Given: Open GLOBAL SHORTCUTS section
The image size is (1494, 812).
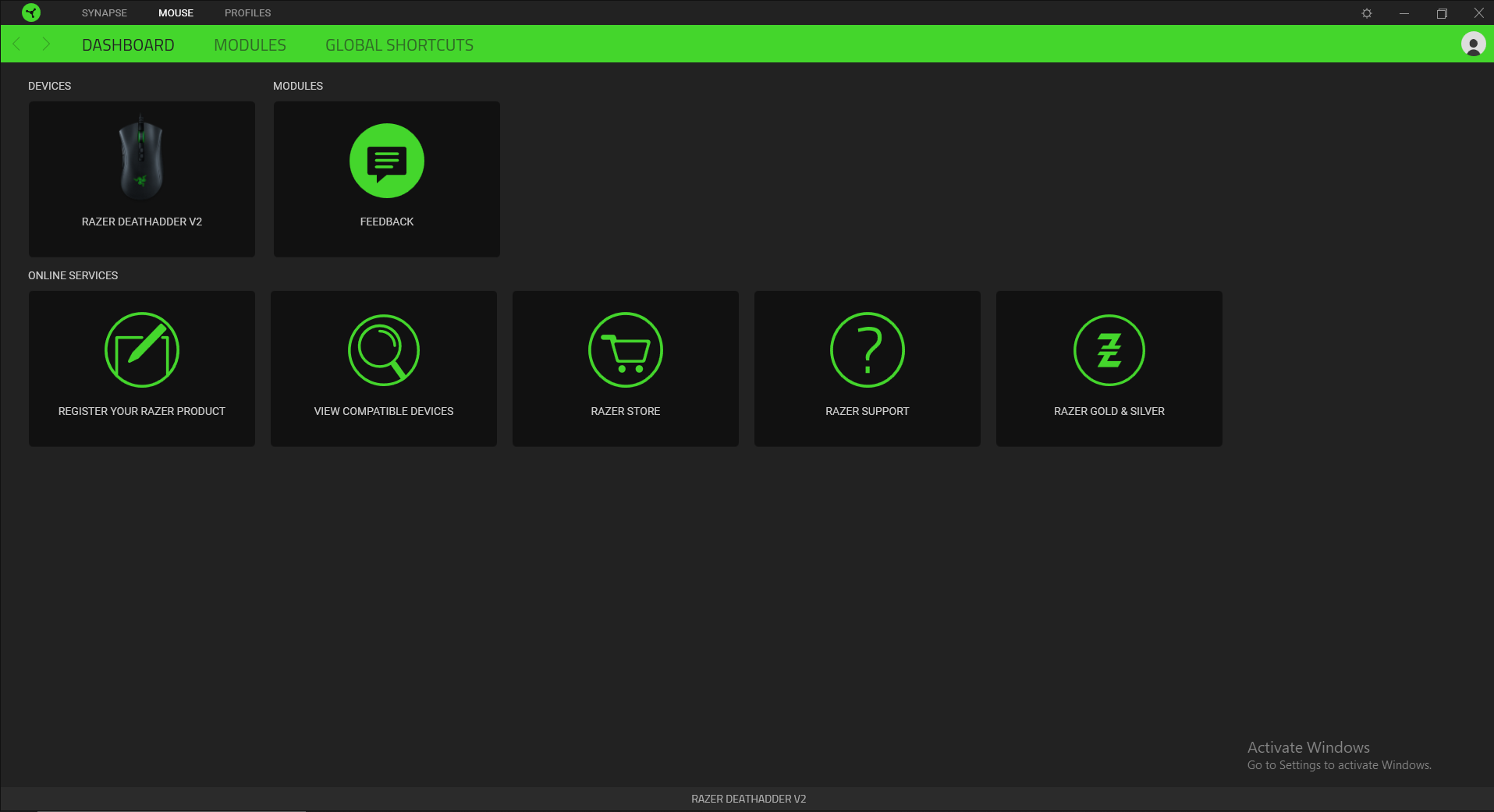Looking at the screenshot, I should 399,45.
